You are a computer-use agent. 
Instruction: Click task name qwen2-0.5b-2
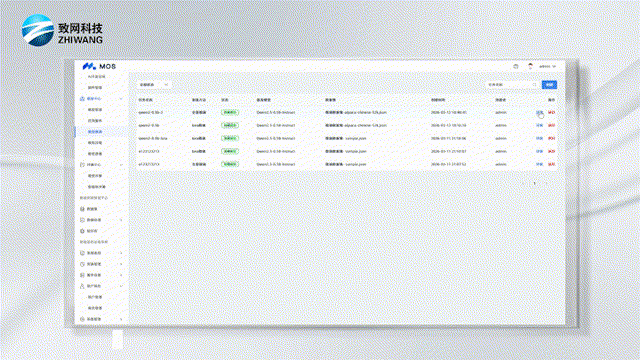point(151,112)
